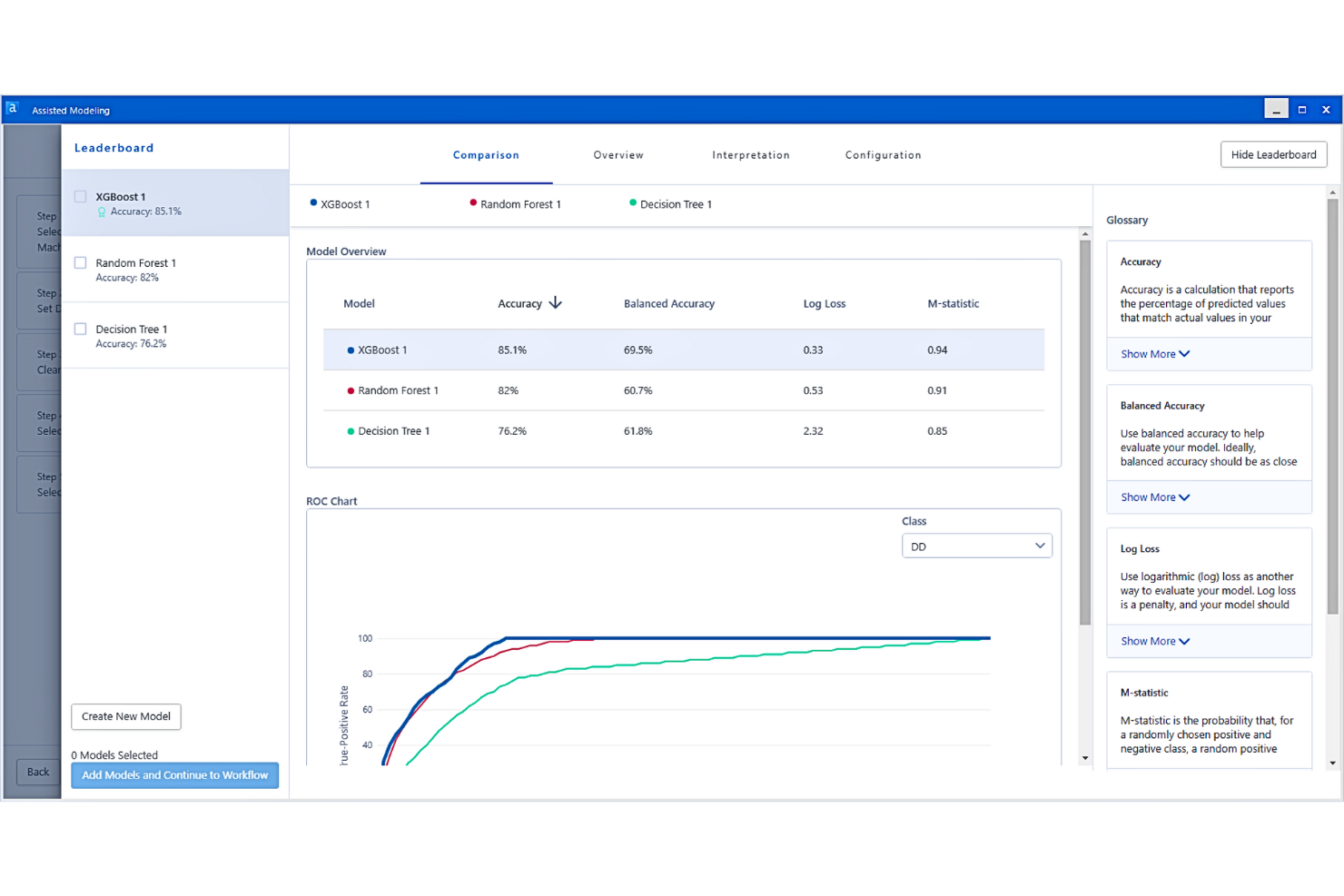1344x896 pixels.
Task: Open the Configuration tab
Action: [x=883, y=155]
